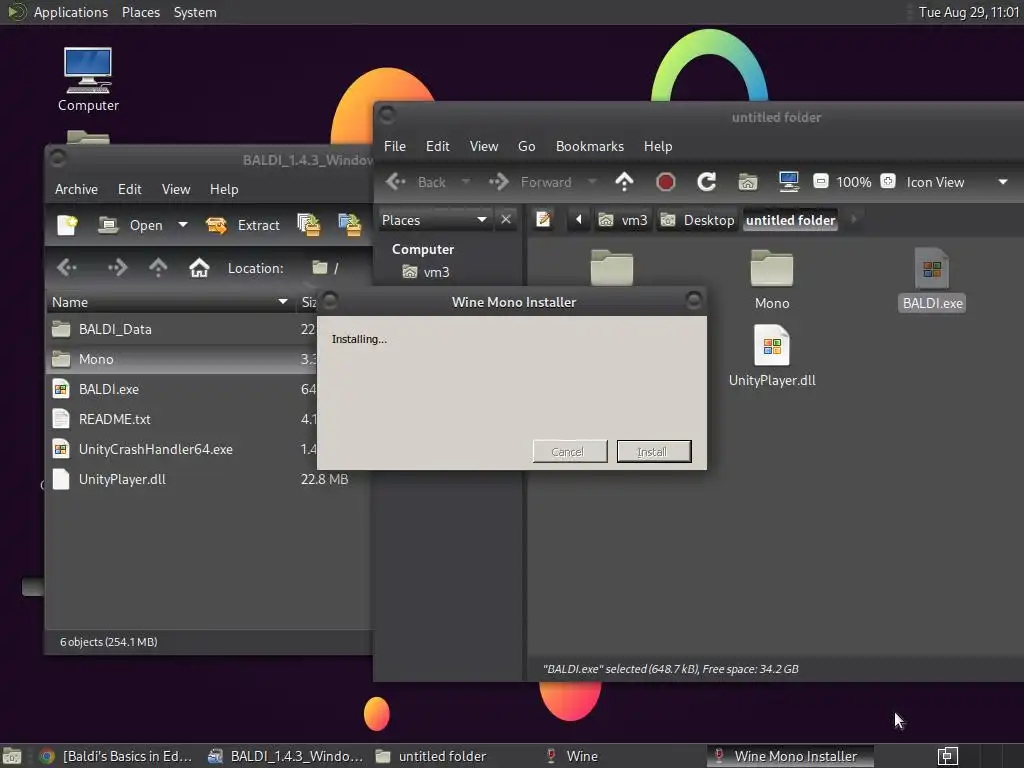1024x768 pixels.
Task: Go forward in archive manager navigation
Action: [x=118, y=268]
